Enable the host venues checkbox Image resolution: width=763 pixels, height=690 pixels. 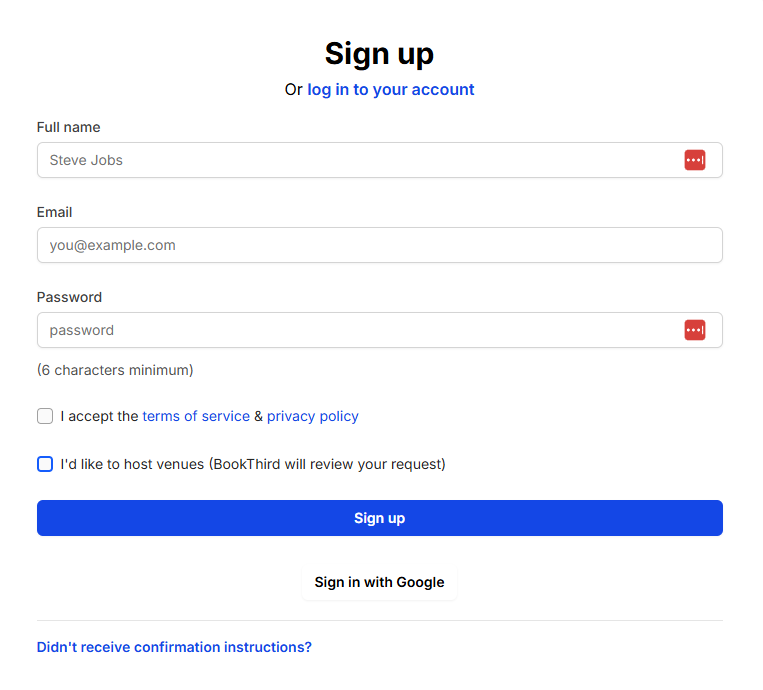pos(45,464)
